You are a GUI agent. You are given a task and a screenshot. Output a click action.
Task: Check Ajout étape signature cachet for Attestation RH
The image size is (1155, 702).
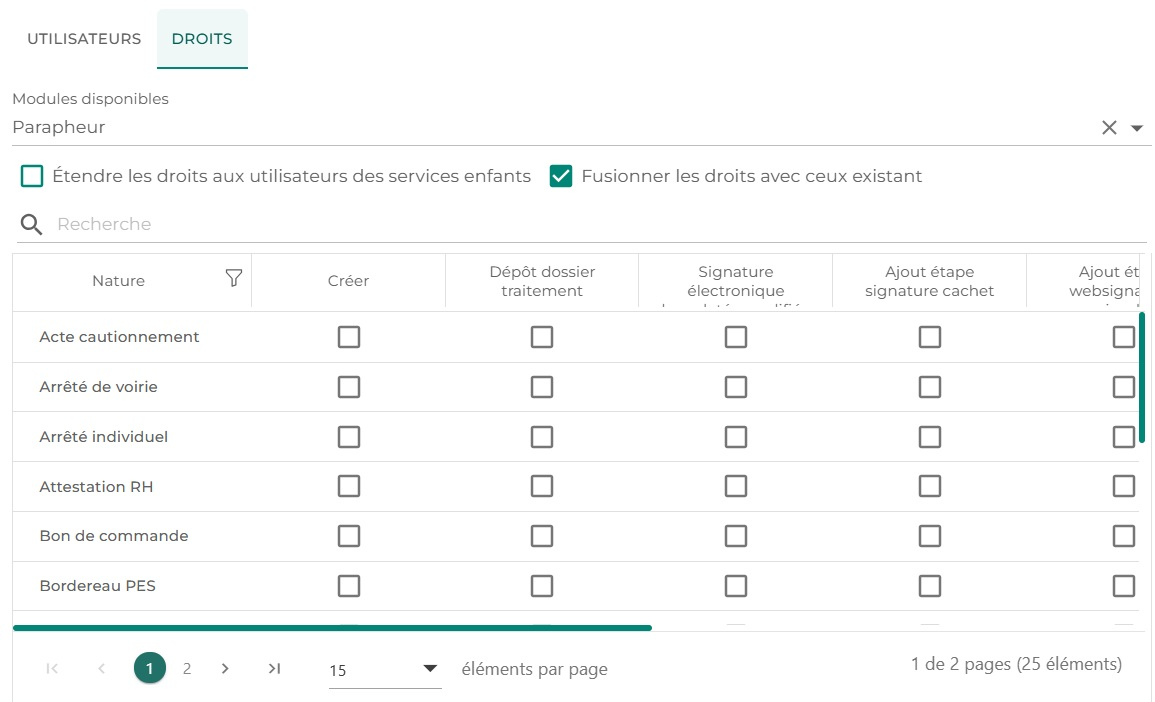coord(930,486)
